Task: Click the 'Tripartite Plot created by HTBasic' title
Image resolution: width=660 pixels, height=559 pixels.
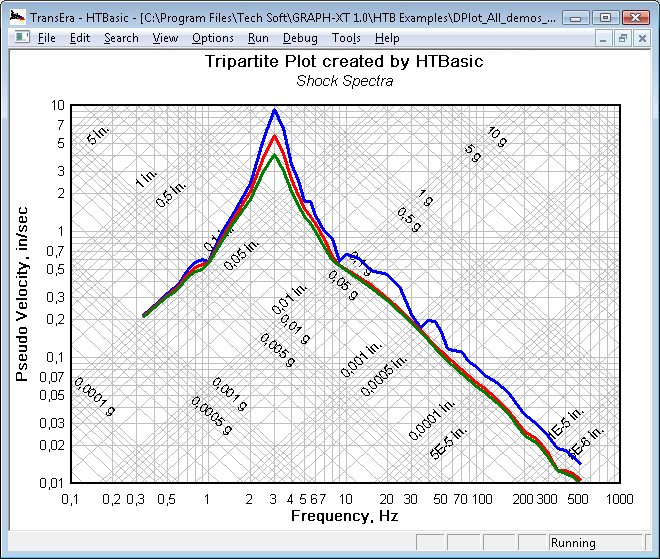Action: click(344, 61)
